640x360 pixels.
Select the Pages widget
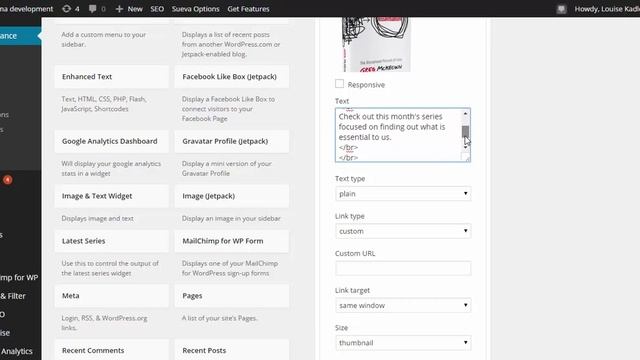[232, 296]
